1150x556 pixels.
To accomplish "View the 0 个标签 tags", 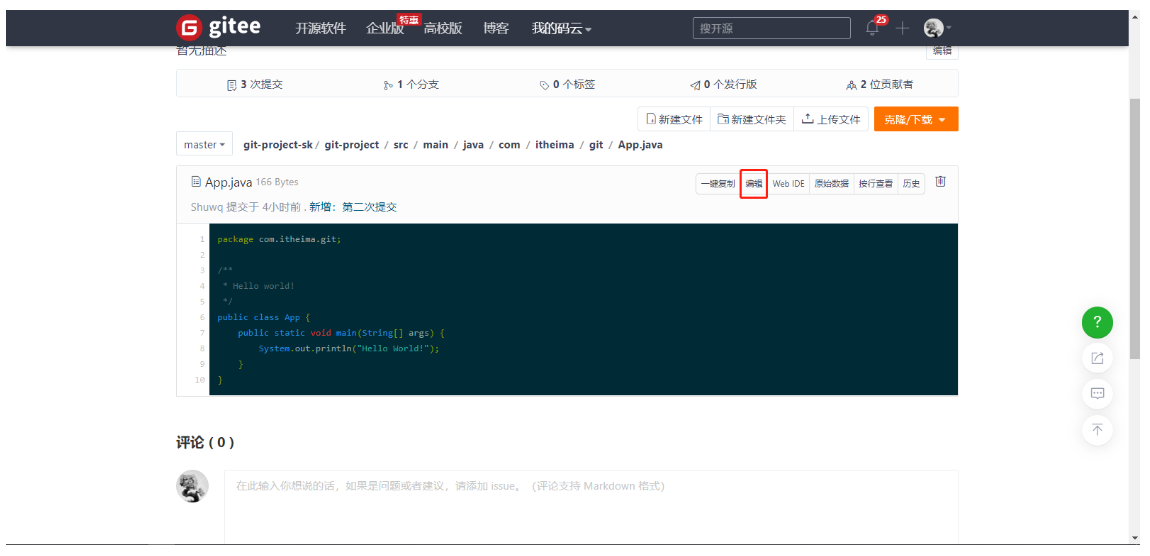I will point(567,84).
